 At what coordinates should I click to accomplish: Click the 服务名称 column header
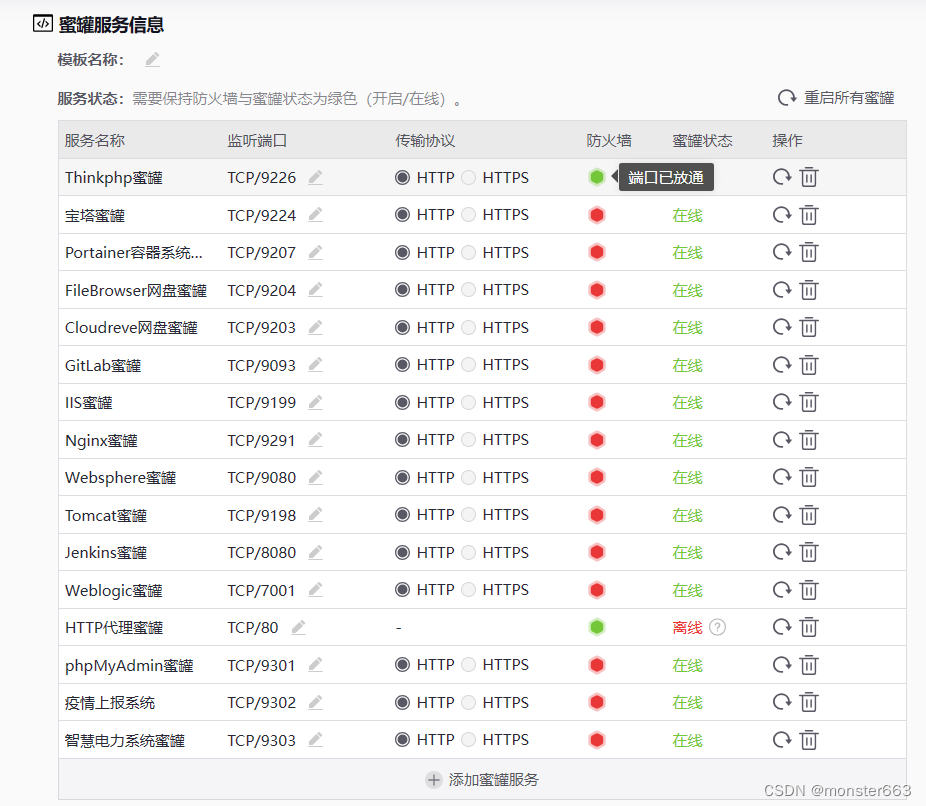[94, 141]
